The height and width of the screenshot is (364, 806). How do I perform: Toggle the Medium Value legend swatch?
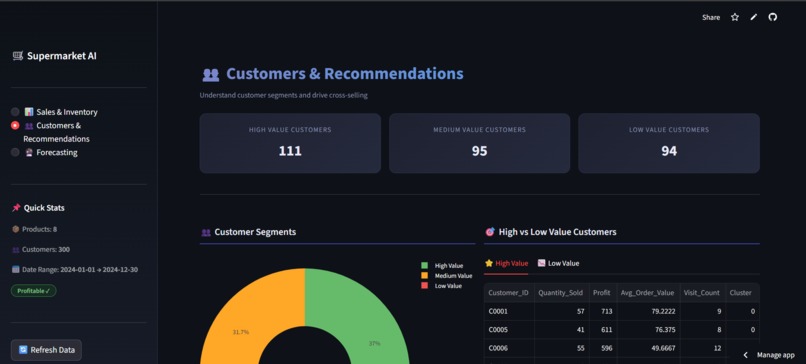point(425,276)
